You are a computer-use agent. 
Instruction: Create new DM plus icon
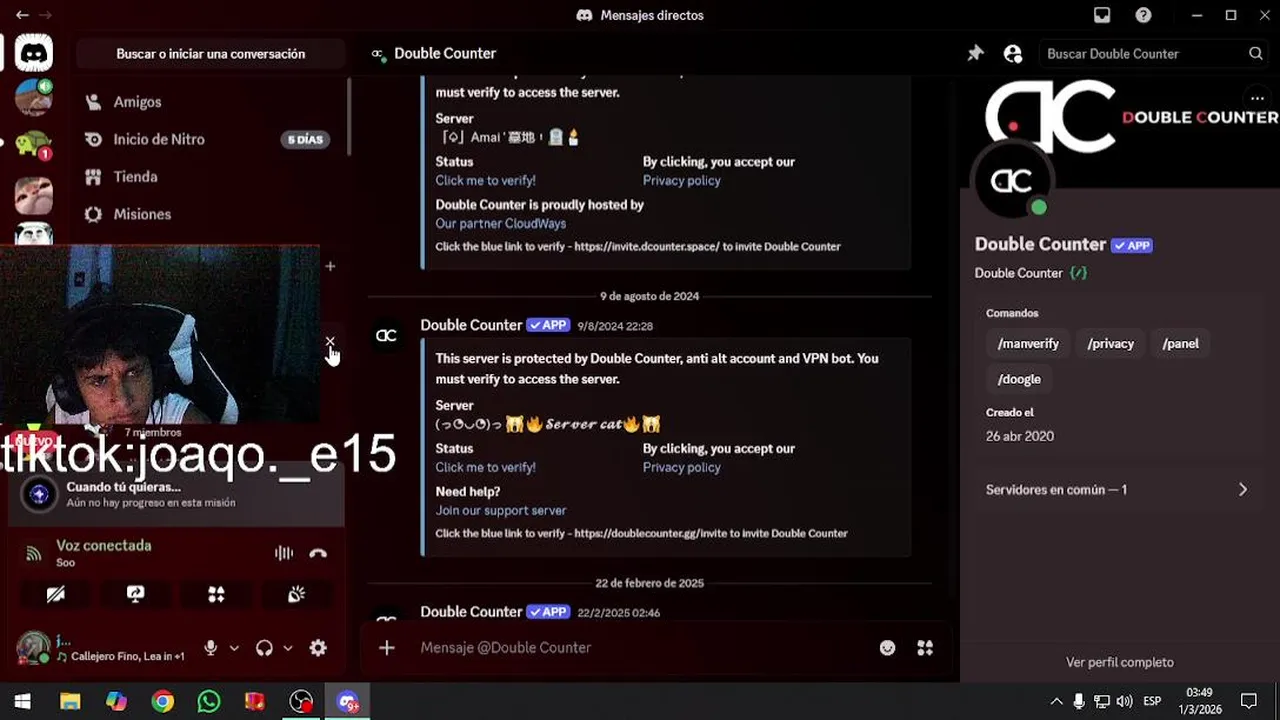click(x=330, y=266)
